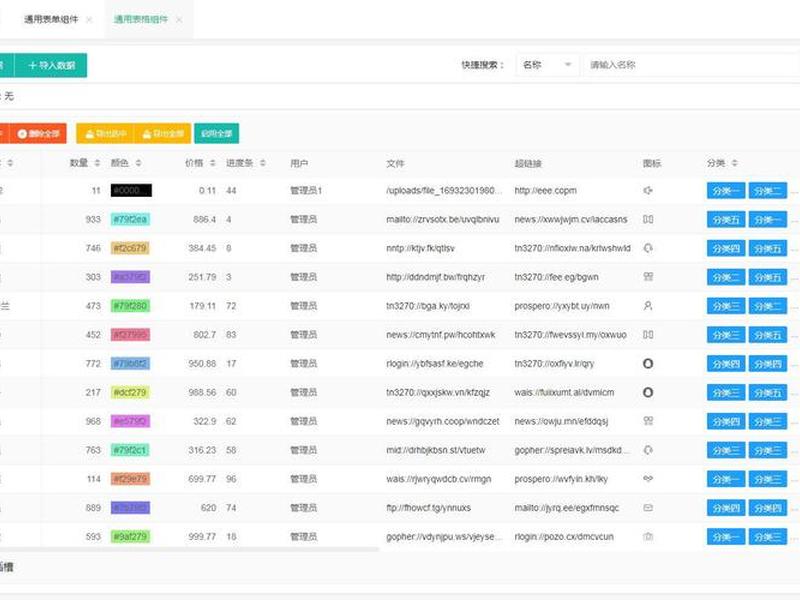The height and width of the screenshot is (600, 800).
Task: Open the wais://fuixumt.al/dvmicm hyperlink
Action: point(564,392)
